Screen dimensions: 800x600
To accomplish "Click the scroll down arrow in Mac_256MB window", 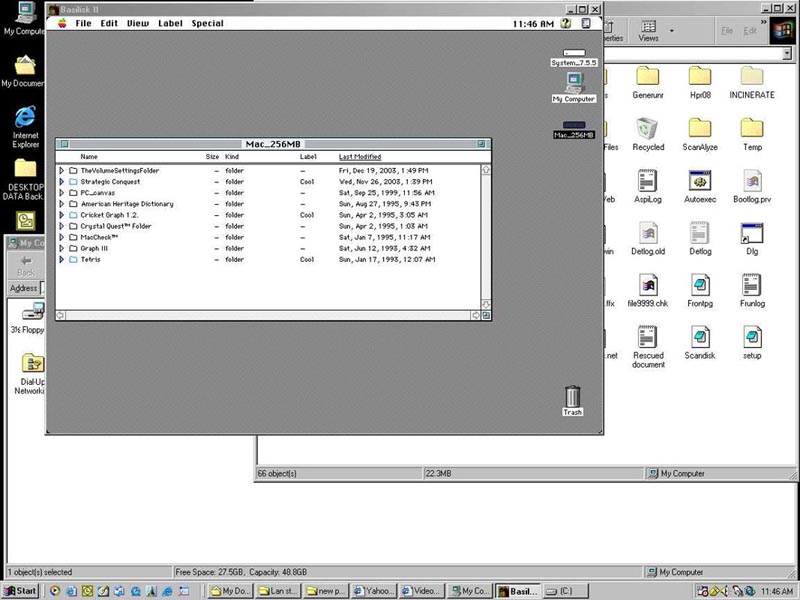I will click(x=486, y=305).
